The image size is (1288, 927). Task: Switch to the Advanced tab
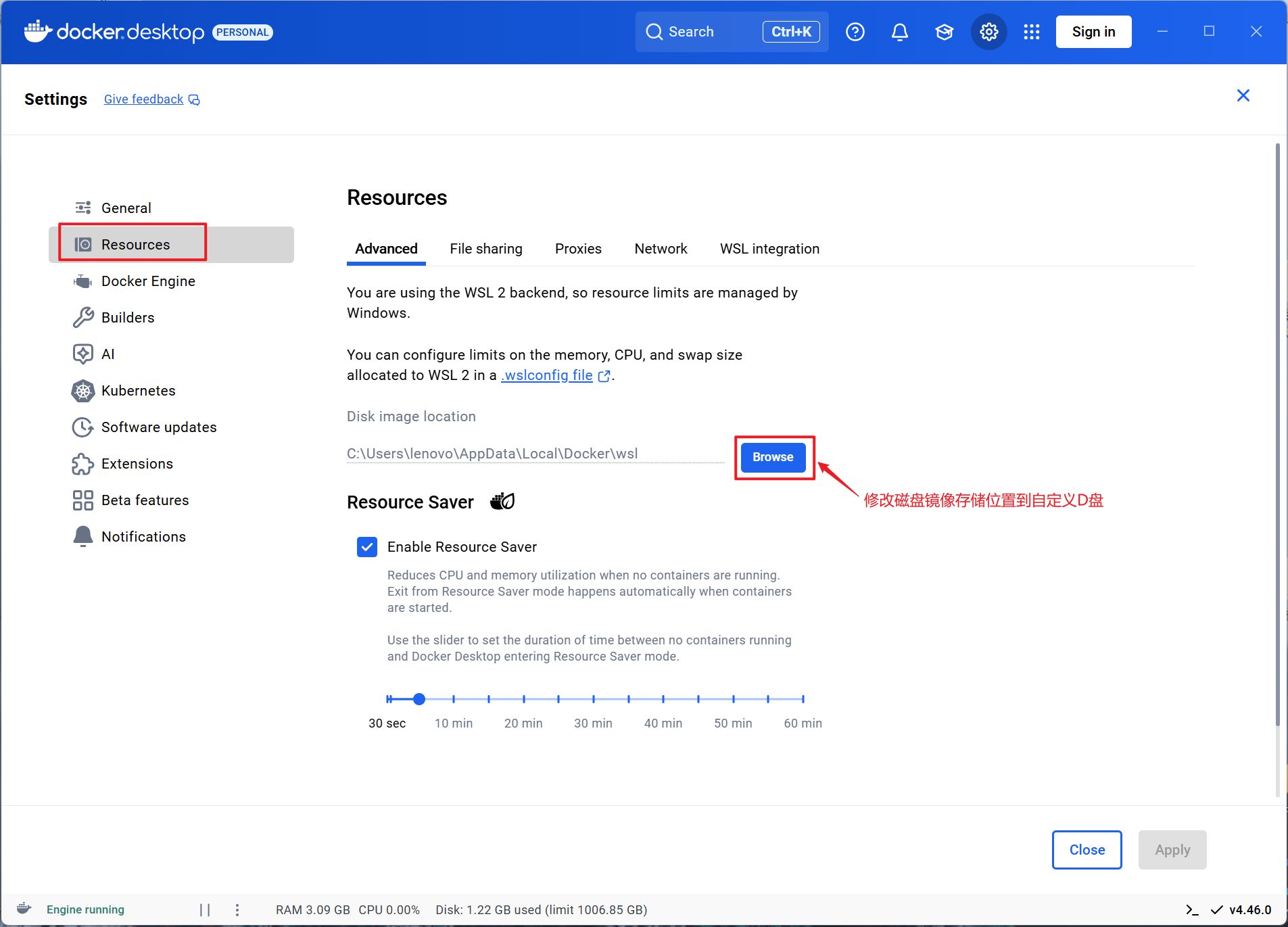pyautogui.click(x=386, y=248)
